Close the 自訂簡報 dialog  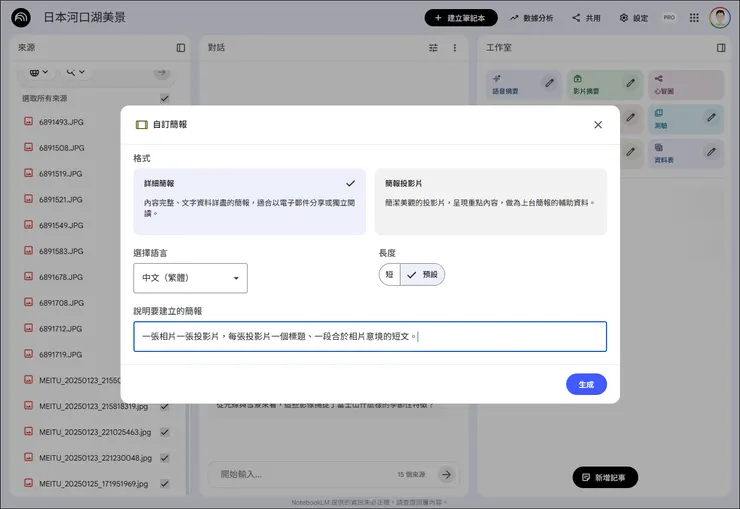[598, 125]
